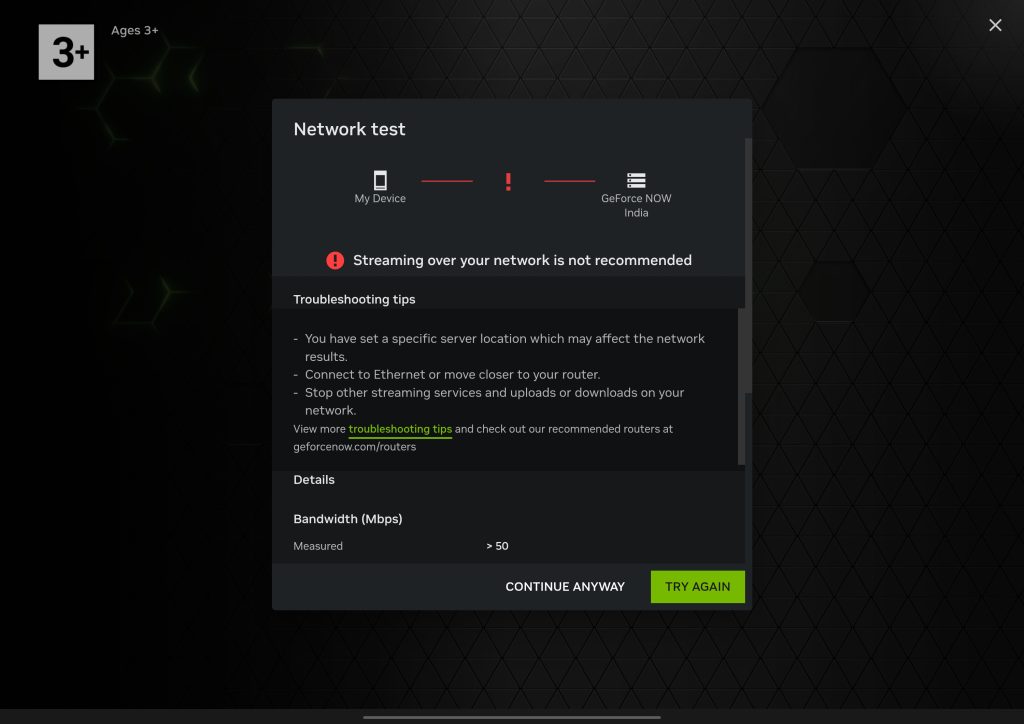Image resolution: width=1024 pixels, height=724 pixels.
Task: Click the 3+ age rating badge
Action: 66,52
